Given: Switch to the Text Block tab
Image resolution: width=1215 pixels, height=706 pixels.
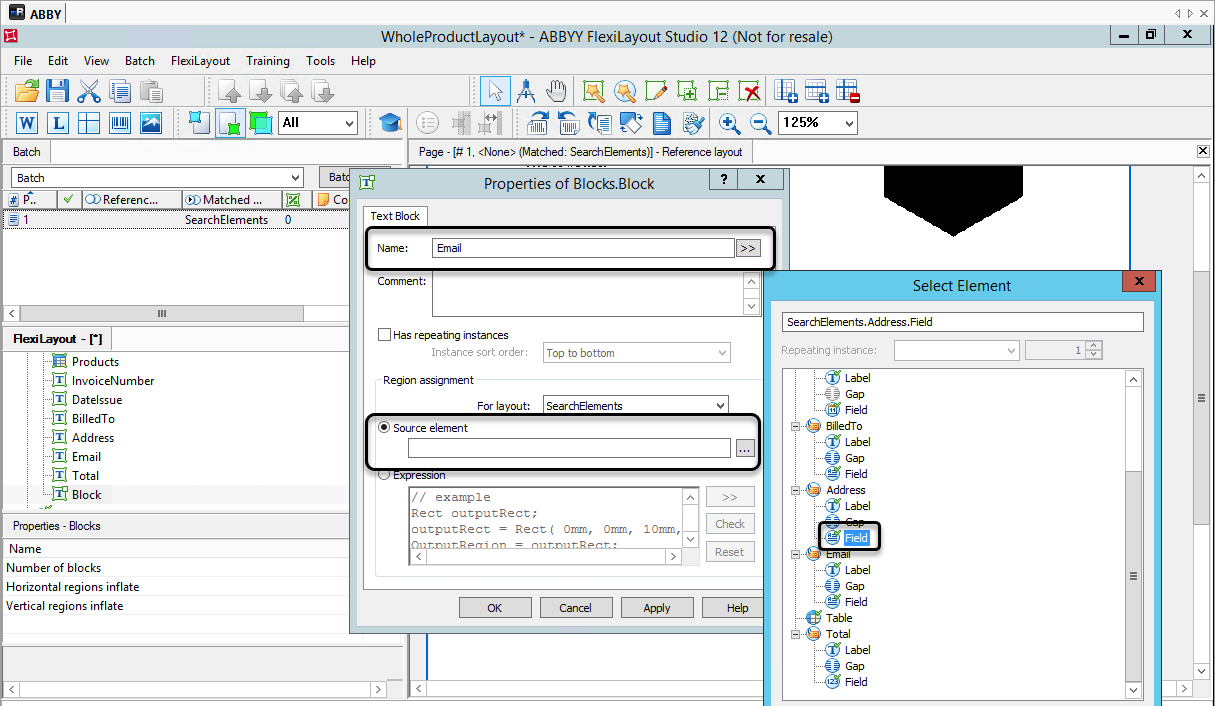Looking at the screenshot, I should click(x=396, y=216).
